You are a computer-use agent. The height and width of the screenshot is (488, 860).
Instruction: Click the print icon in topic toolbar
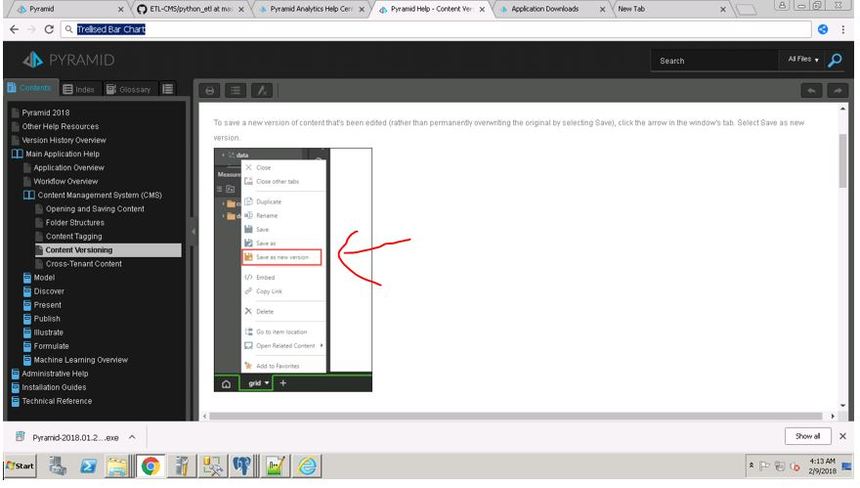[x=210, y=90]
